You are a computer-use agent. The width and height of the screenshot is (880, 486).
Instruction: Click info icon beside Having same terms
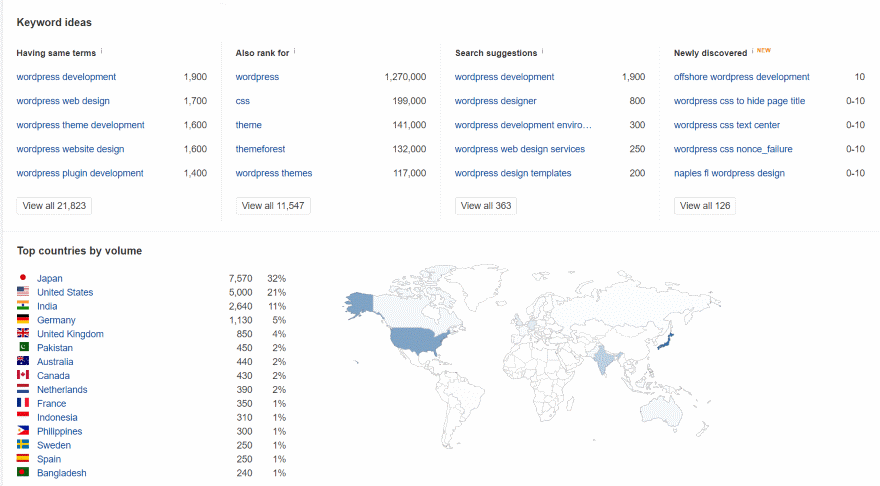tap(102, 51)
